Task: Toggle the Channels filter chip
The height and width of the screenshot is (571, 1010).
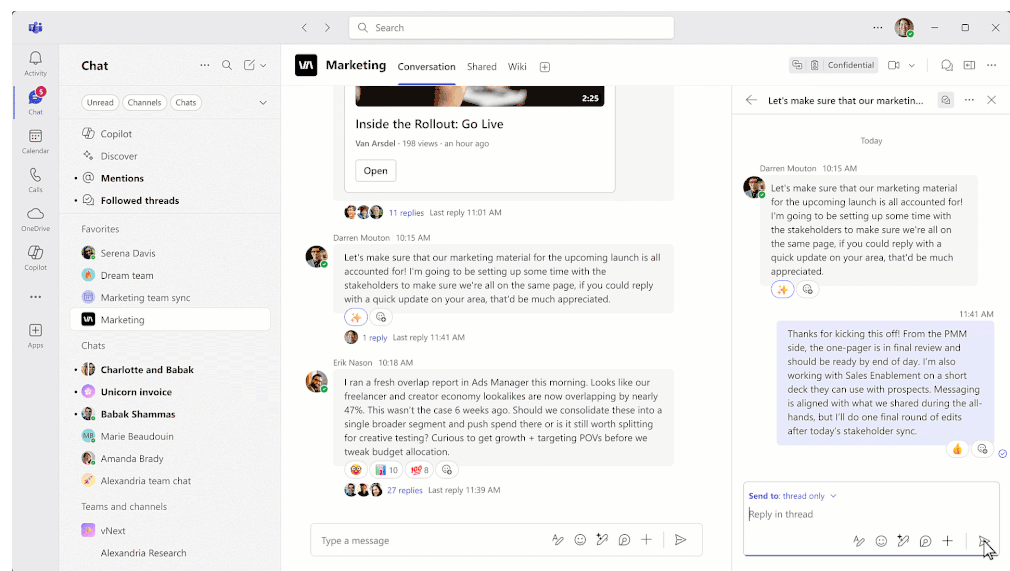Action: tap(144, 102)
